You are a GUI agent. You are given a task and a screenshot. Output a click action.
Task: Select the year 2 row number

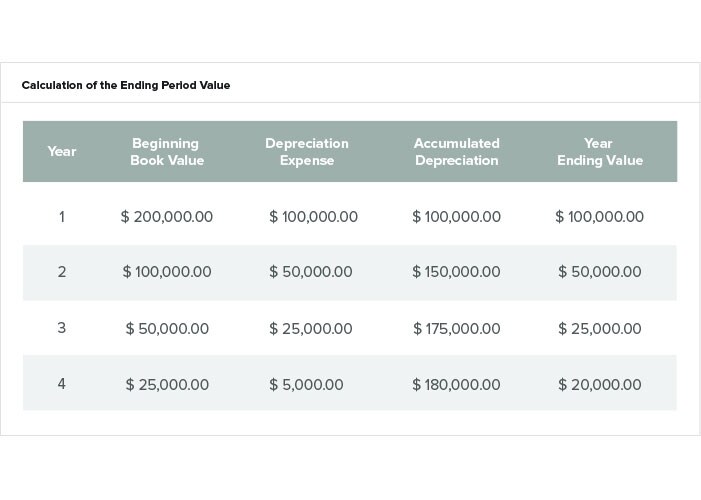pos(62,272)
